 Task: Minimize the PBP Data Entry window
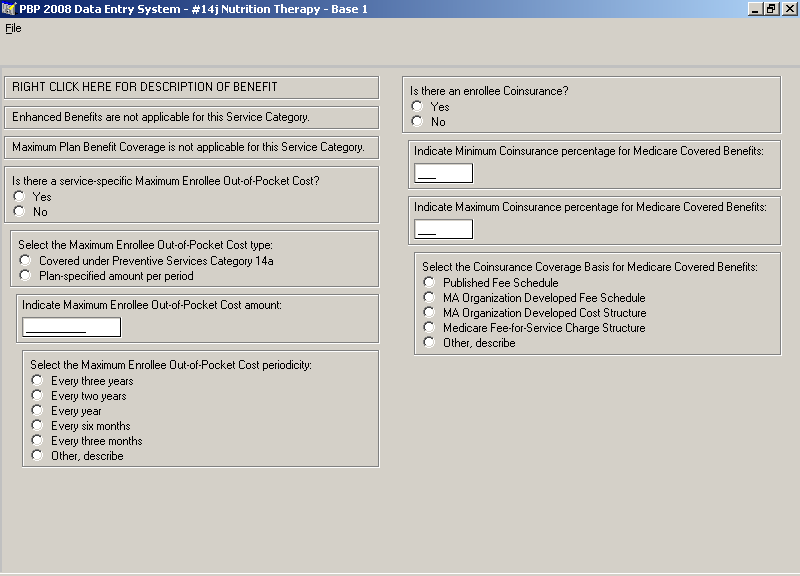[x=755, y=9]
